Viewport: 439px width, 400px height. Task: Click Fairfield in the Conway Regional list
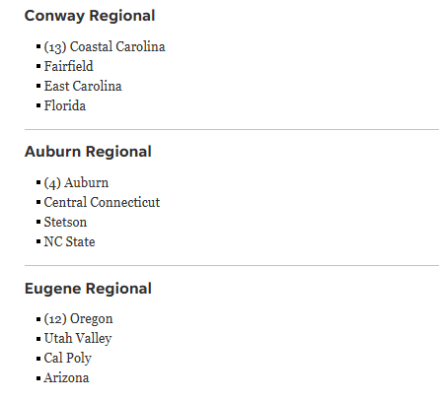pos(69,66)
